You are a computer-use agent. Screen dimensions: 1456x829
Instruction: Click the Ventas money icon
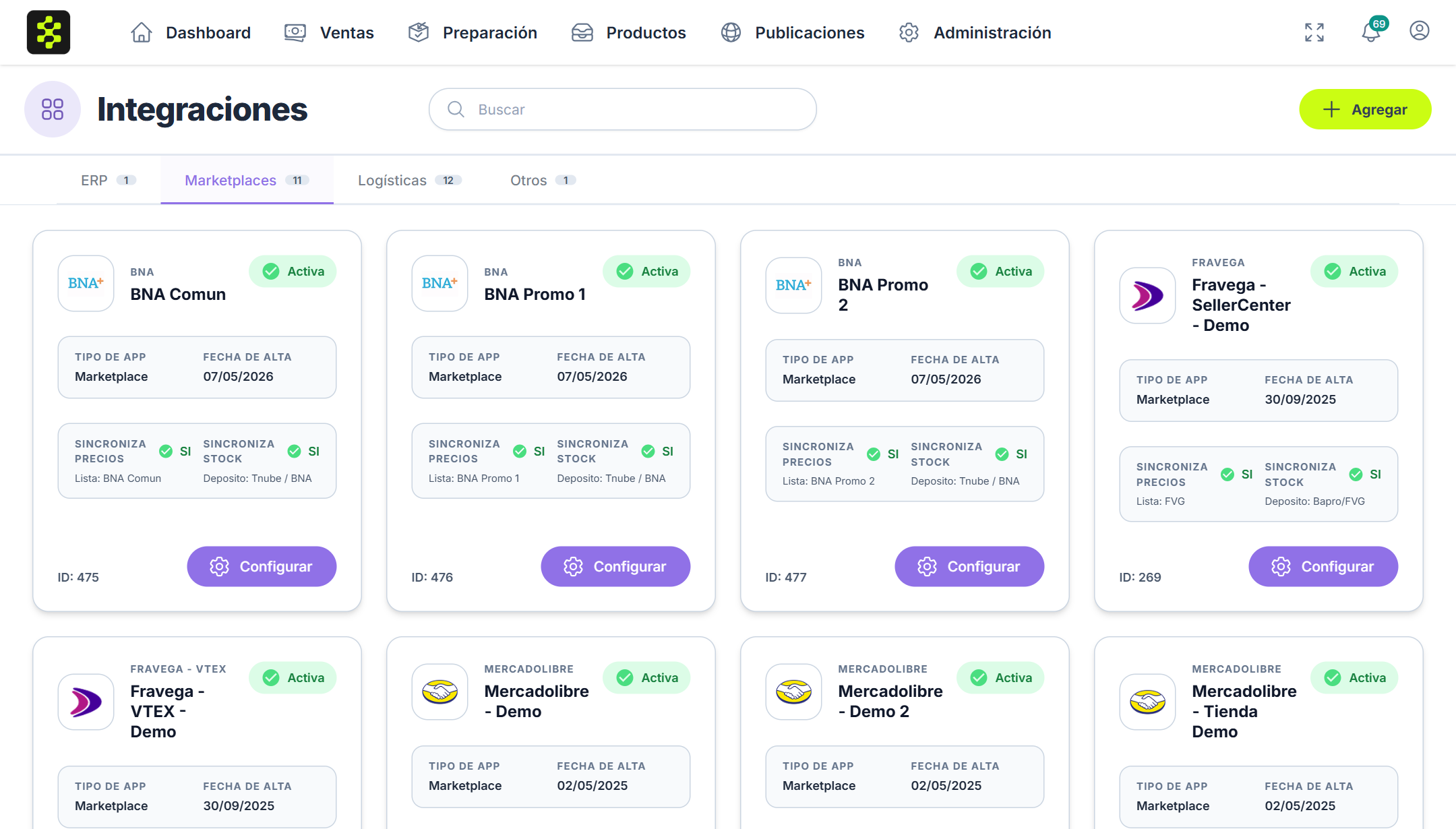(295, 32)
